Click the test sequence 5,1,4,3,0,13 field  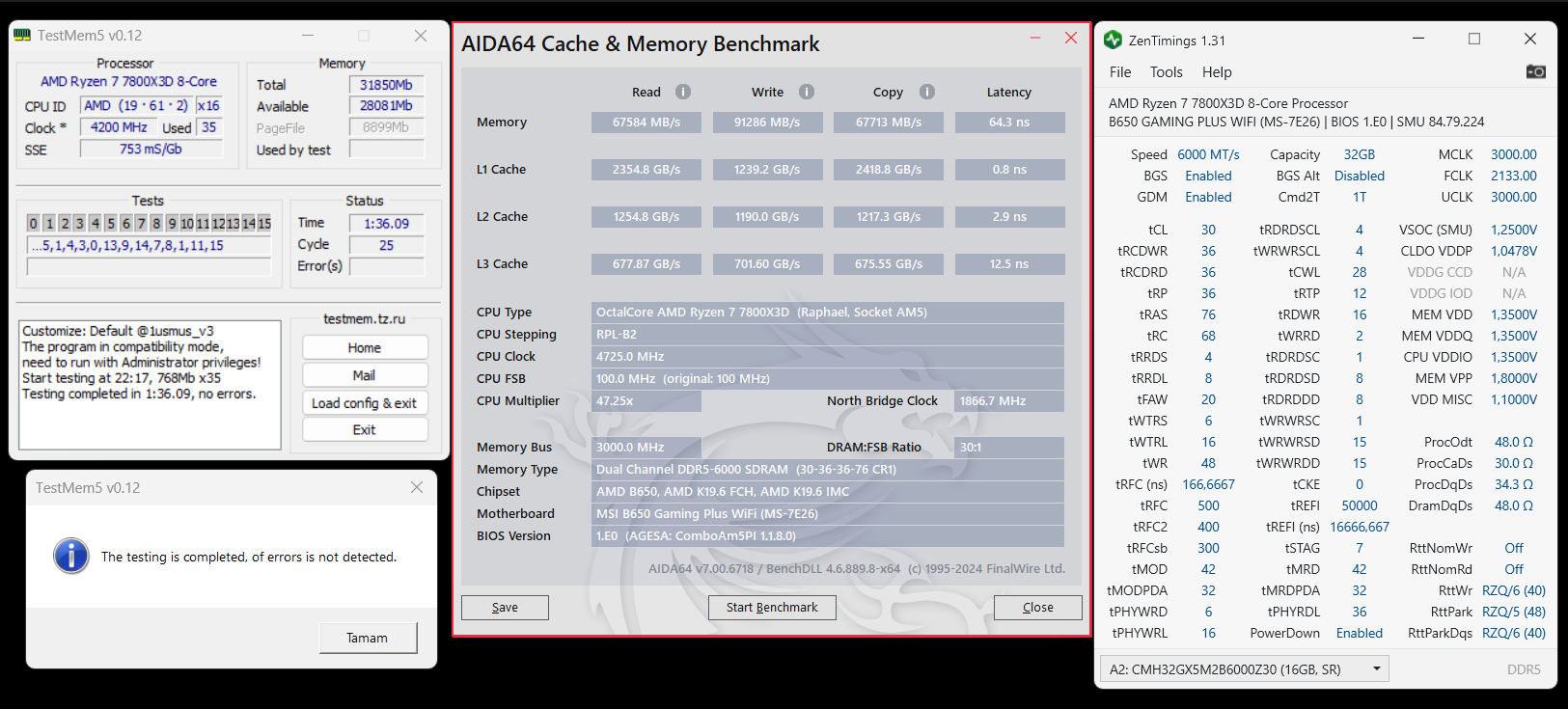coord(149,246)
